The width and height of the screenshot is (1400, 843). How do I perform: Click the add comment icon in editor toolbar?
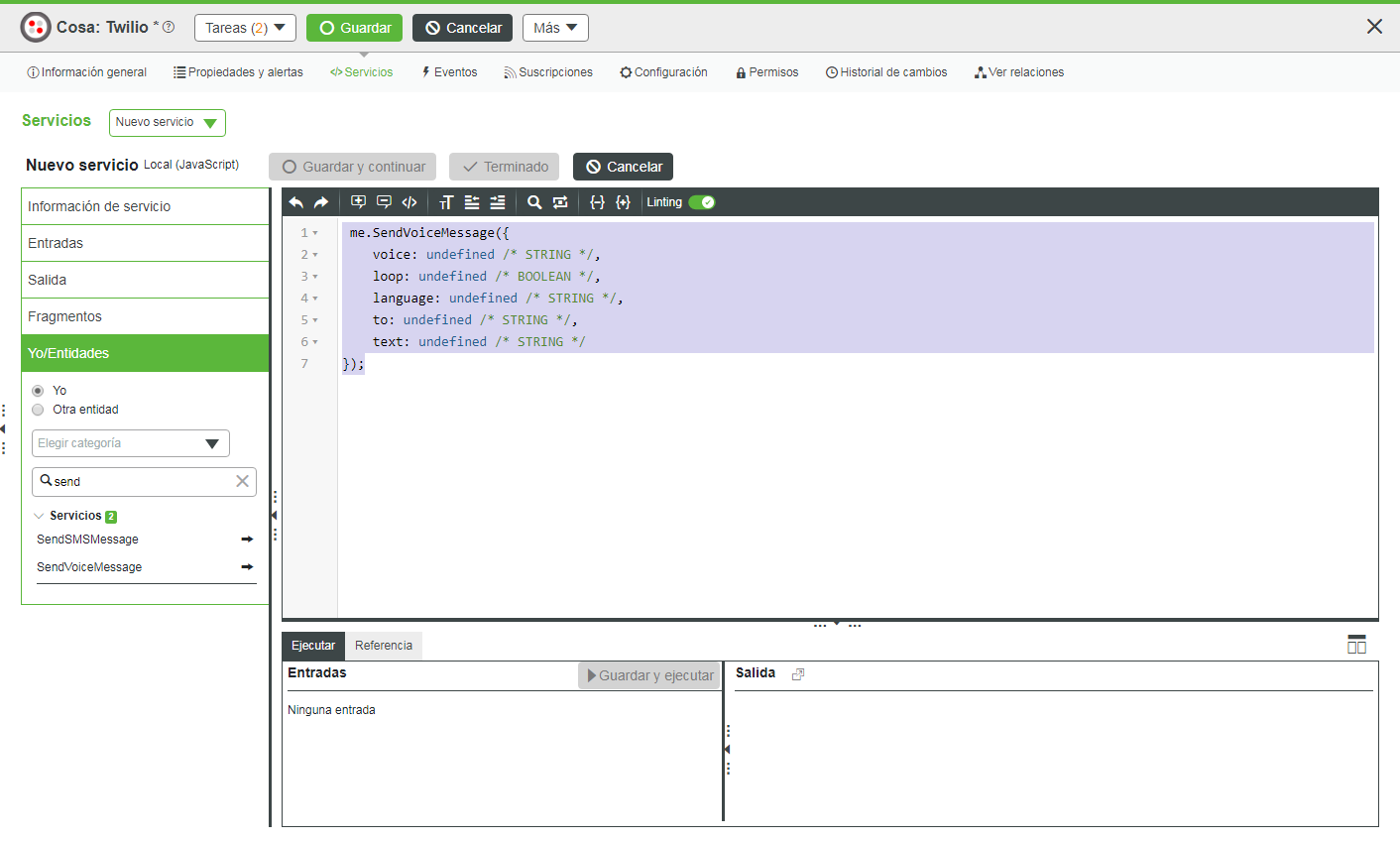pos(358,202)
